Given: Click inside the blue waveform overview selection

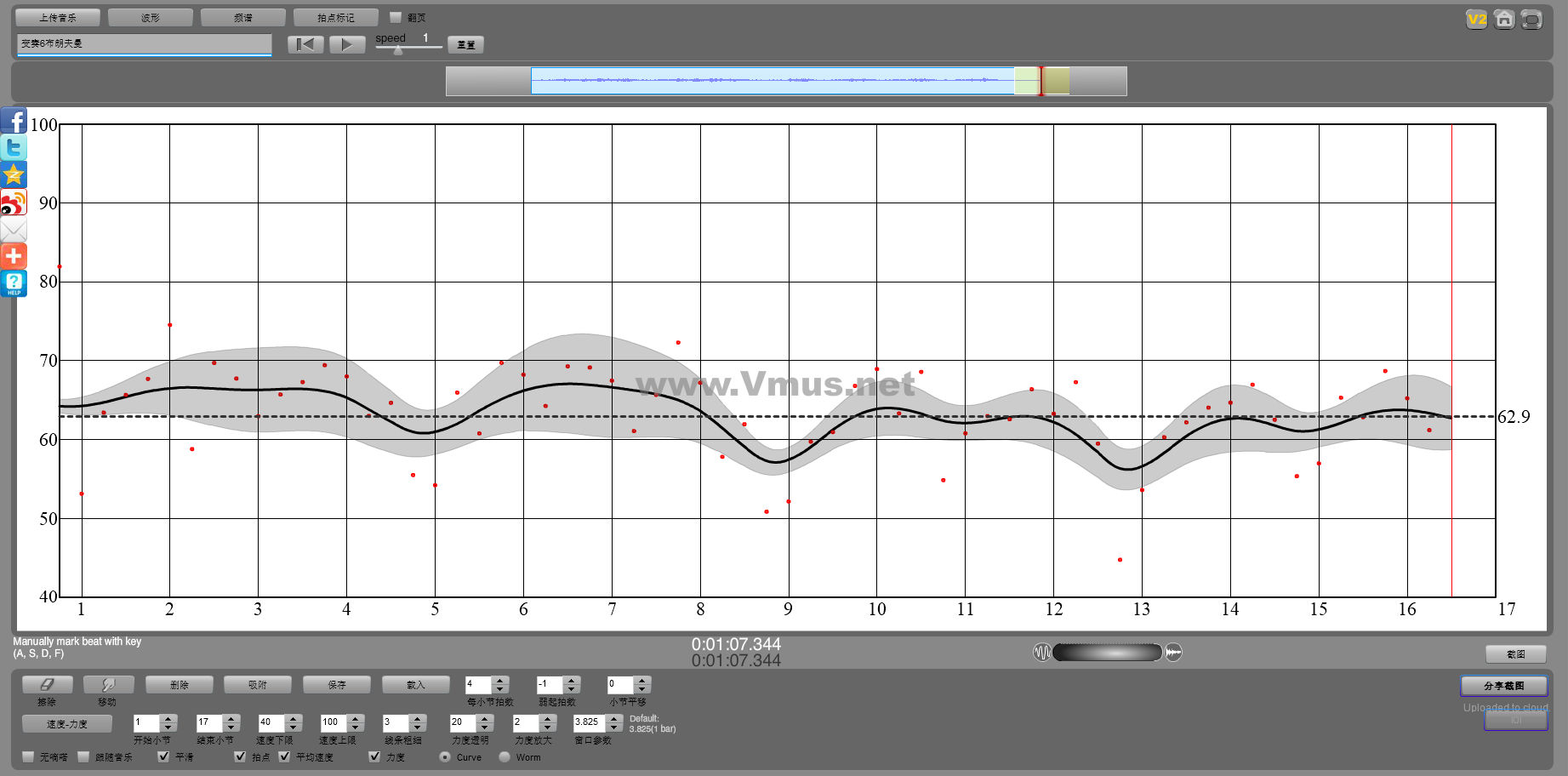Looking at the screenshot, I should (773, 81).
